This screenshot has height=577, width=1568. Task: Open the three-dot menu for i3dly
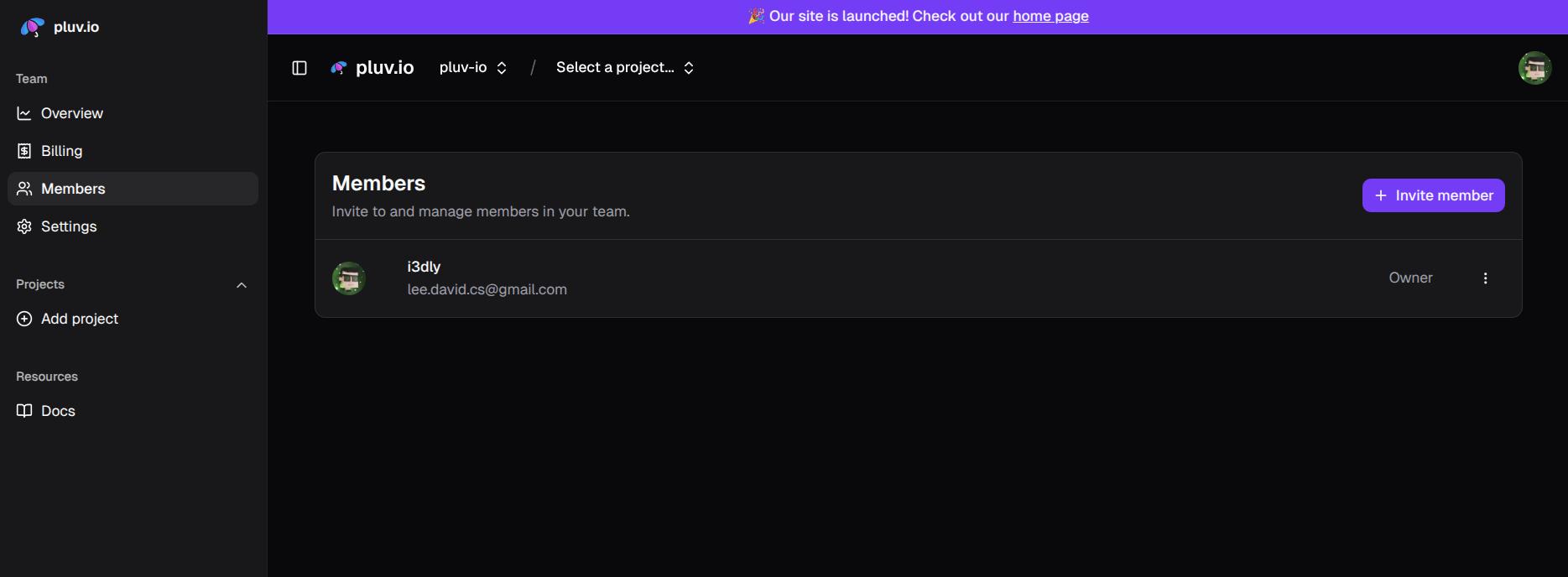[1485, 278]
